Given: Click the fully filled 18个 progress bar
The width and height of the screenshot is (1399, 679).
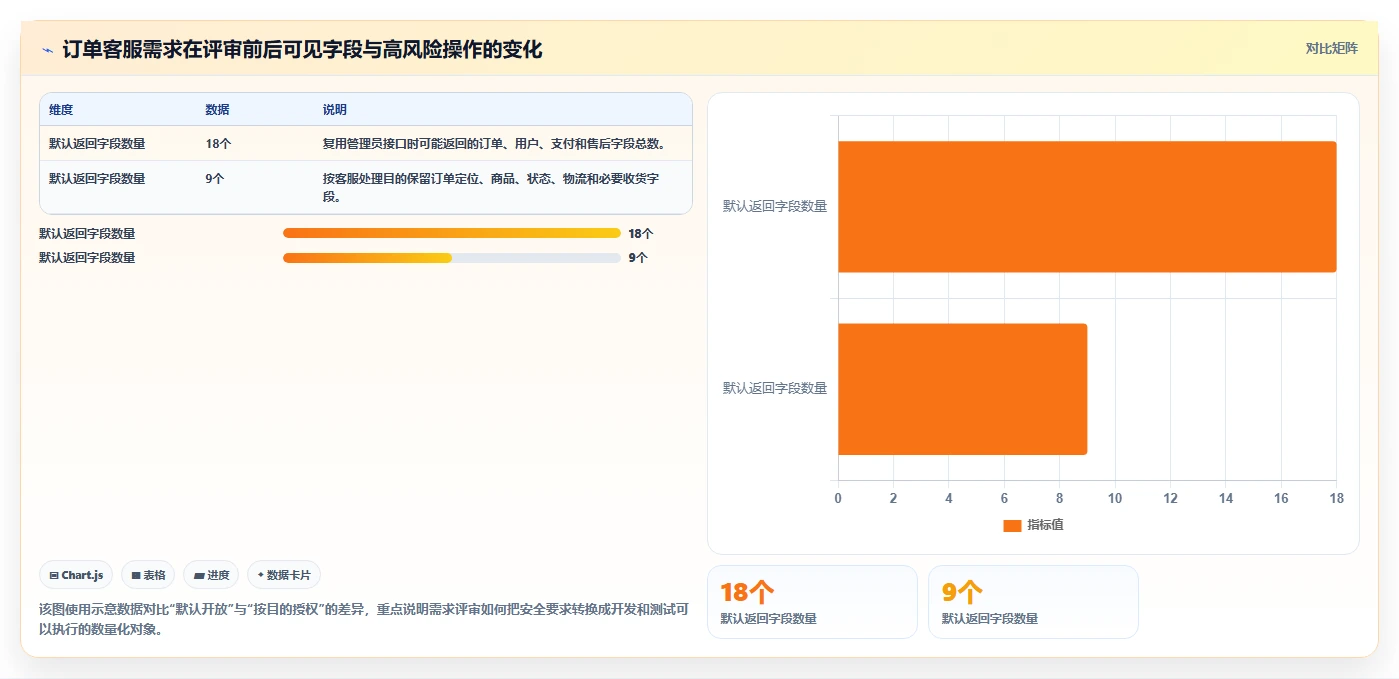Looking at the screenshot, I should [452, 233].
